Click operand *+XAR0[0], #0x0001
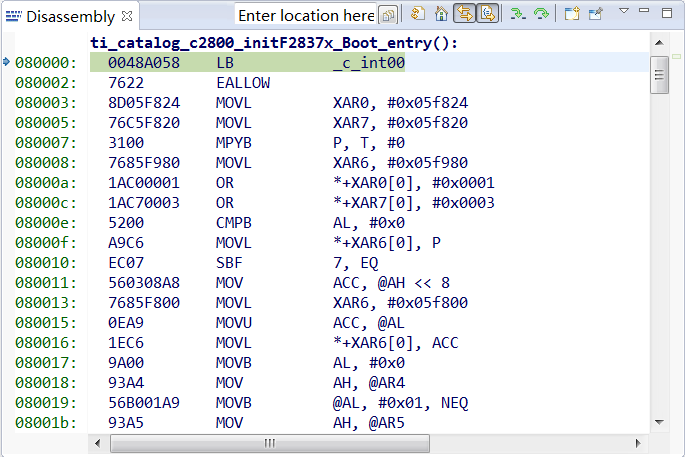The image size is (685, 457). click(x=414, y=183)
